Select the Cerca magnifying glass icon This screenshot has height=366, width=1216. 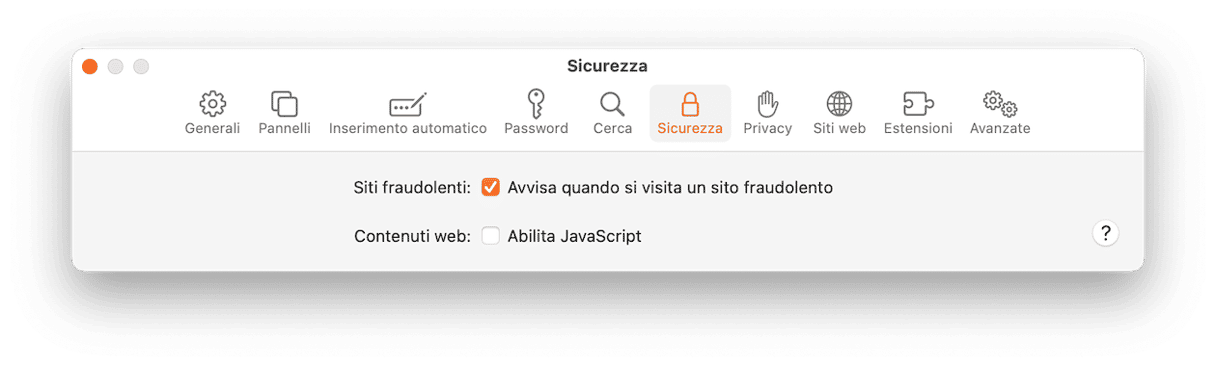pyautogui.click(x=612, y=104)
